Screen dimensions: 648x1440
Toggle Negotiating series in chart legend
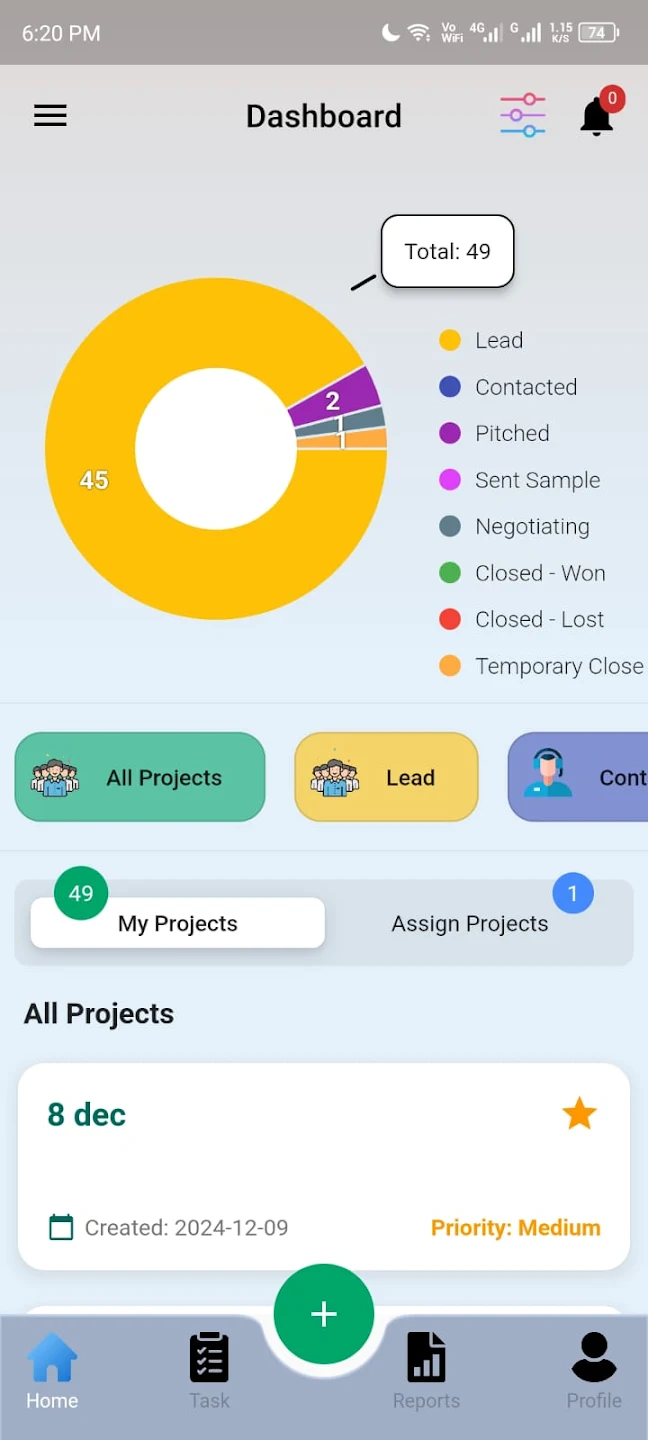tap(531, 527)
